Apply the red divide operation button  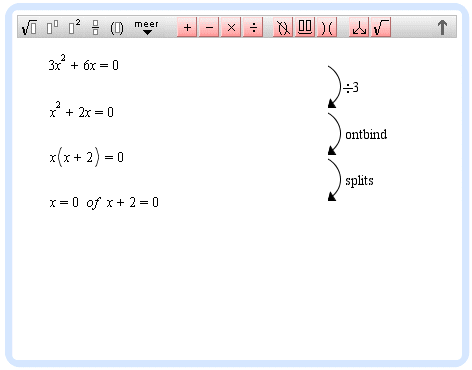point(253,27)
